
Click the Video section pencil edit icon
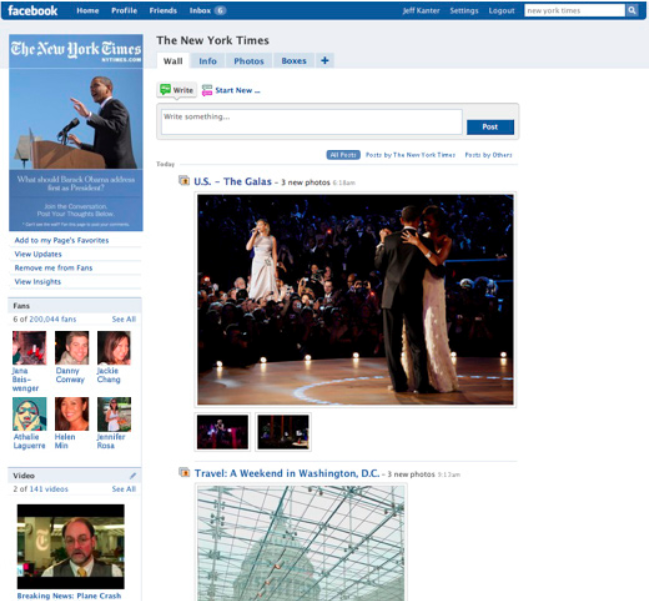tap(133, 475)
